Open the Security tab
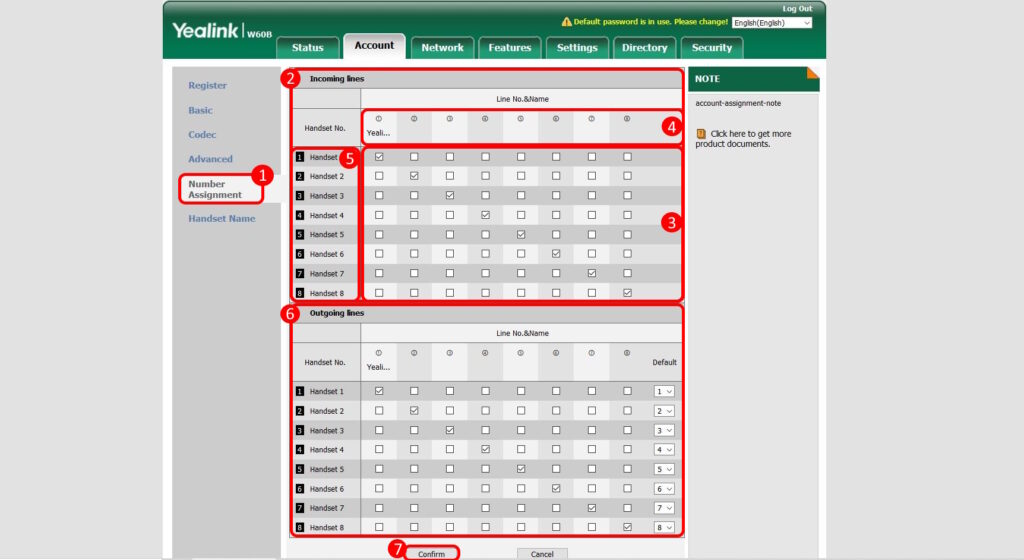 pos(712,47)
